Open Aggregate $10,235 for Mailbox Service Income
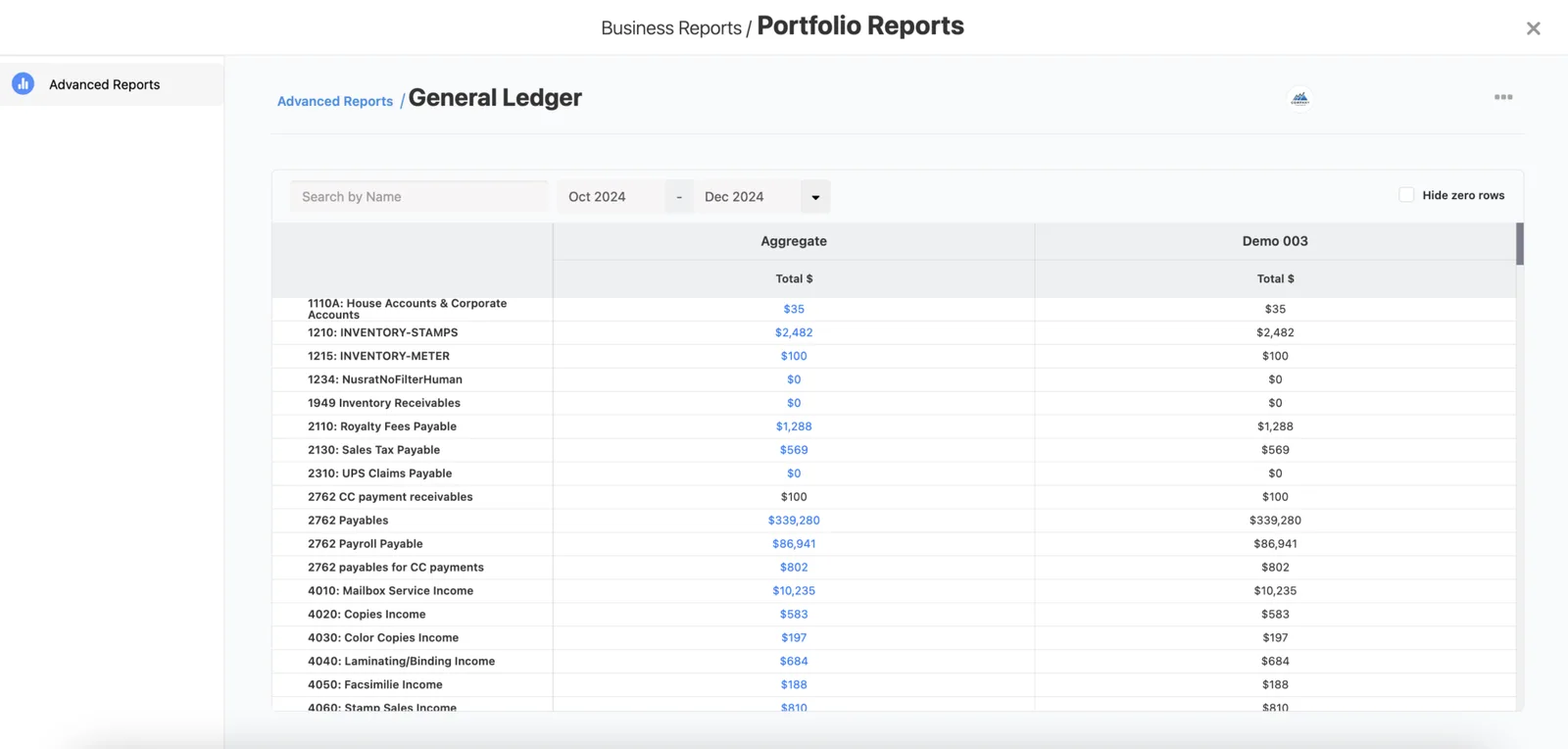Screen dimensions: 1568x749 (794, 591)
